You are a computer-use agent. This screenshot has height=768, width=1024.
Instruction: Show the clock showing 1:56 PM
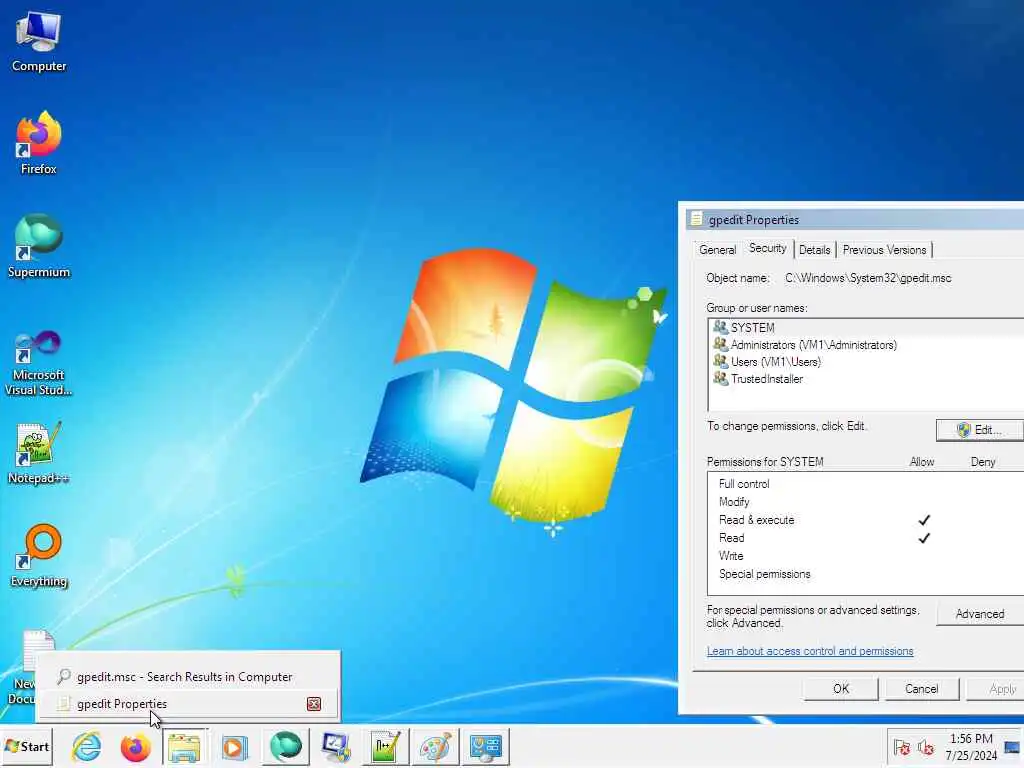point(971,746)
